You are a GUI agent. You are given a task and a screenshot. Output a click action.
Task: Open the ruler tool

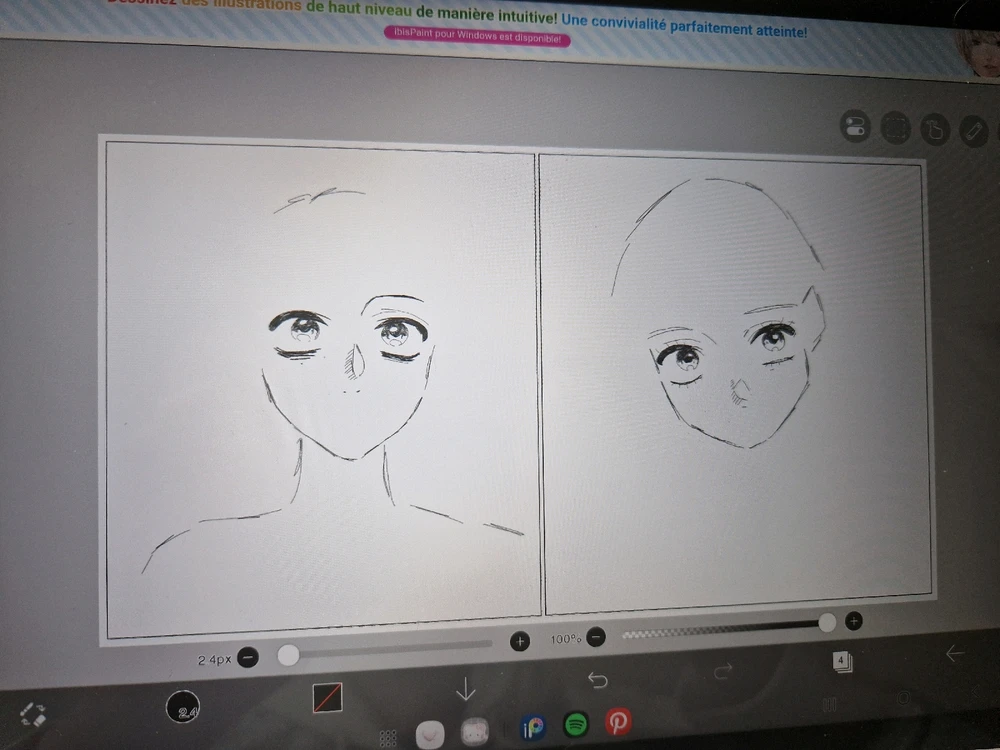tap(973, 131)
